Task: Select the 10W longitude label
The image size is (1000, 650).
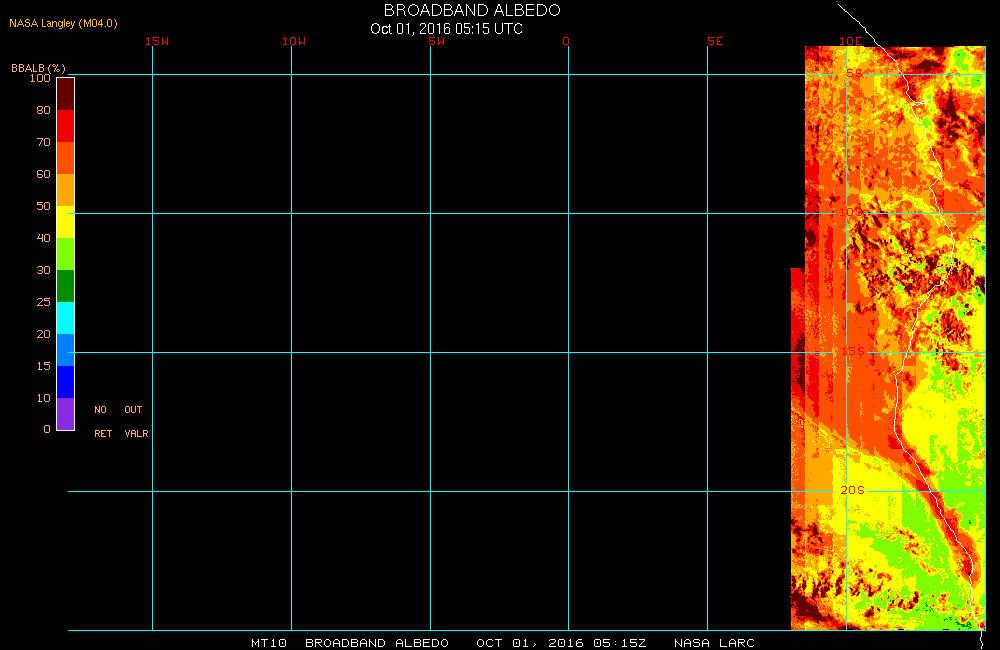Action: click(x=294, y=41)
